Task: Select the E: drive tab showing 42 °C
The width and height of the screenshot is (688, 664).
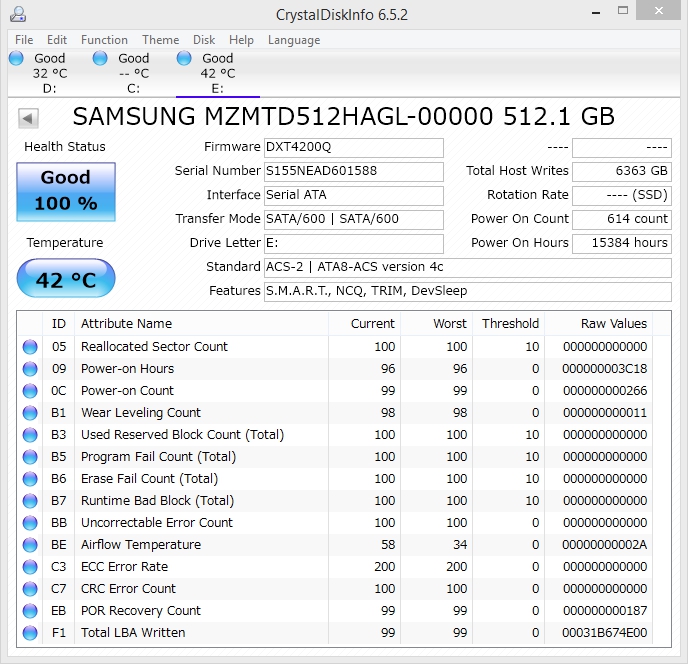Action: [x=218, y=73]
